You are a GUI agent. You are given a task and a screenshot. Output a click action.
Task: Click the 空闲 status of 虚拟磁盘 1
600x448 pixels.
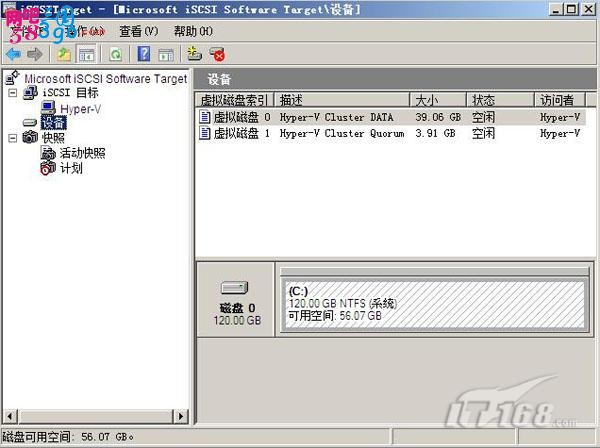pyautogui.click(x=483, y=133)
